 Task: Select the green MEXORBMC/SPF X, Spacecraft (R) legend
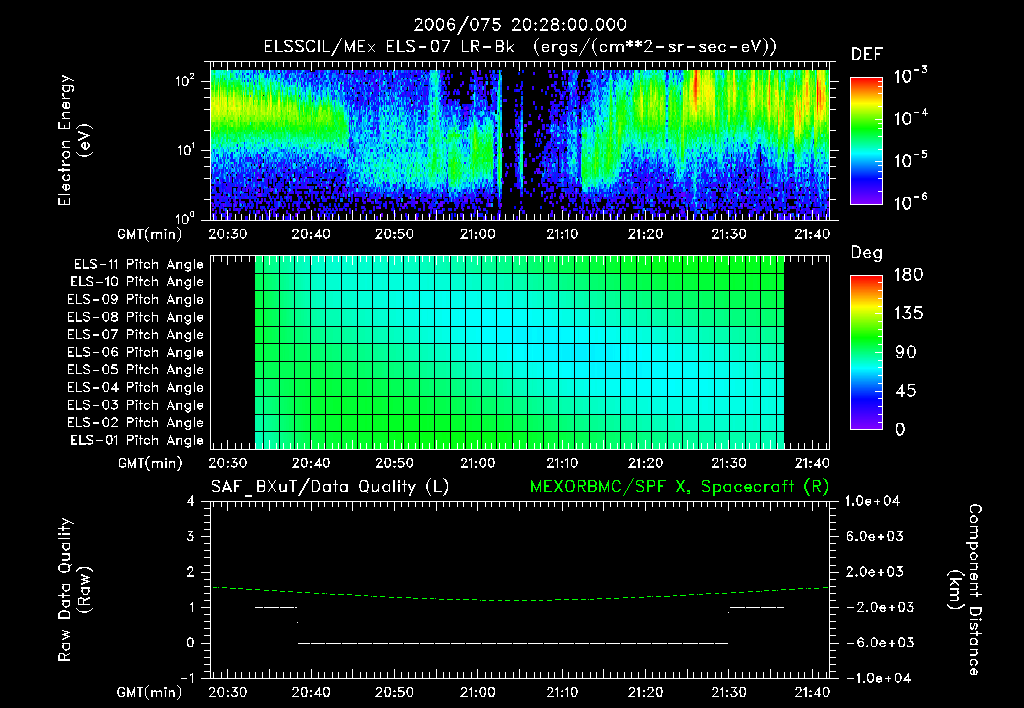coord(679,487)
